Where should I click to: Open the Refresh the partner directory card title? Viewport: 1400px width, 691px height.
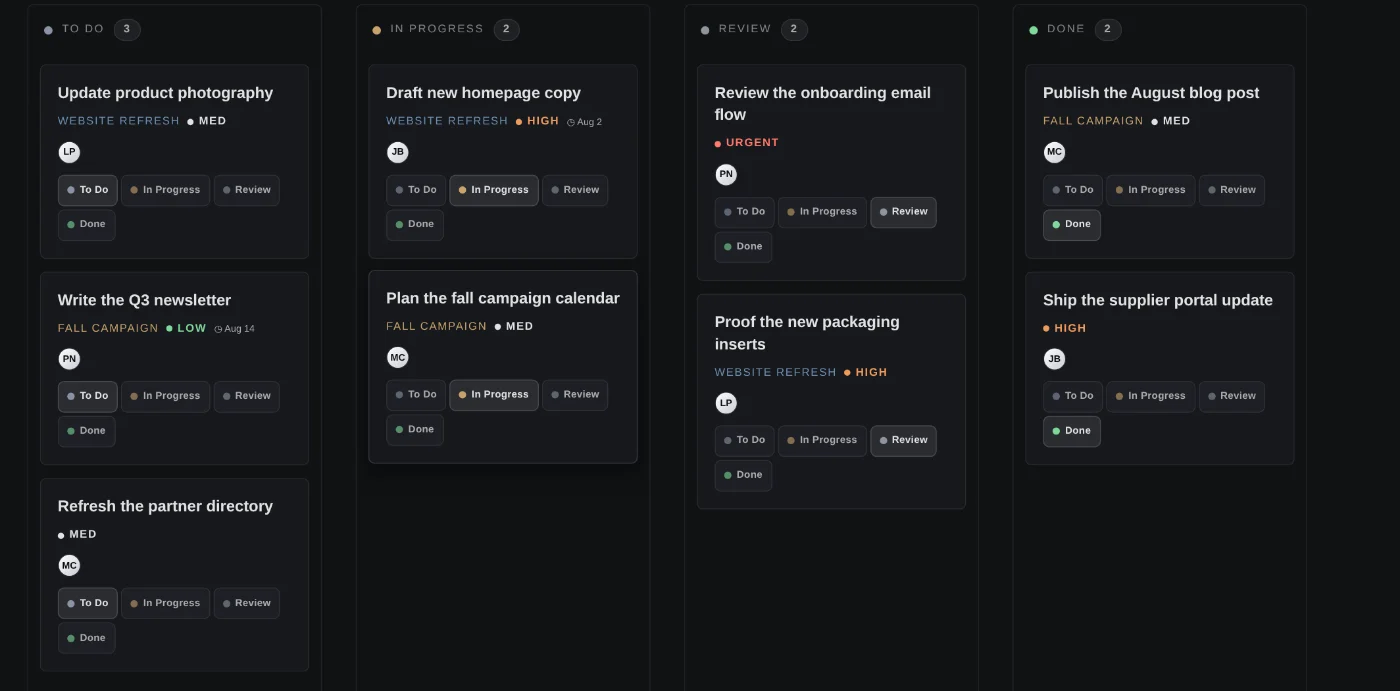[x=165, y=506]
